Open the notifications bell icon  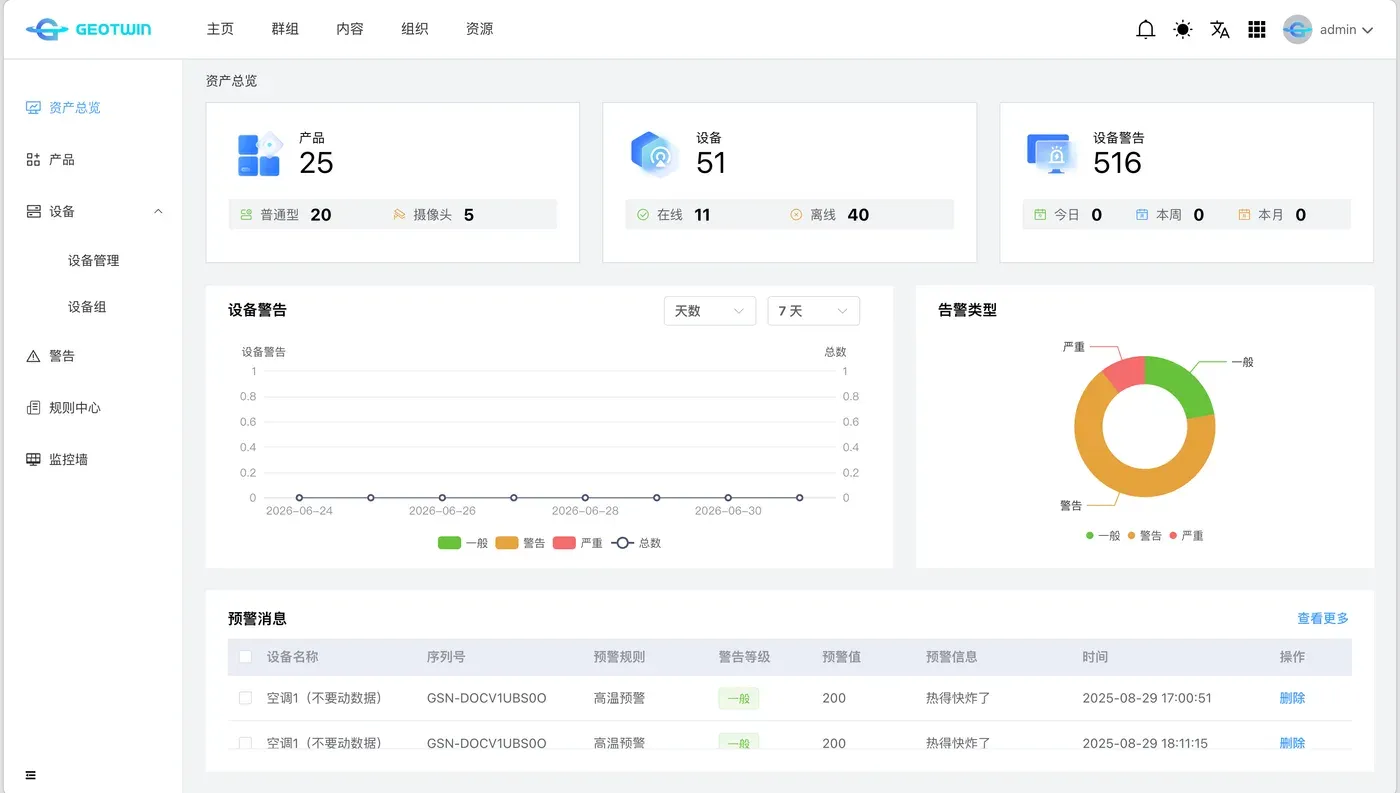tap(1146, 30)
